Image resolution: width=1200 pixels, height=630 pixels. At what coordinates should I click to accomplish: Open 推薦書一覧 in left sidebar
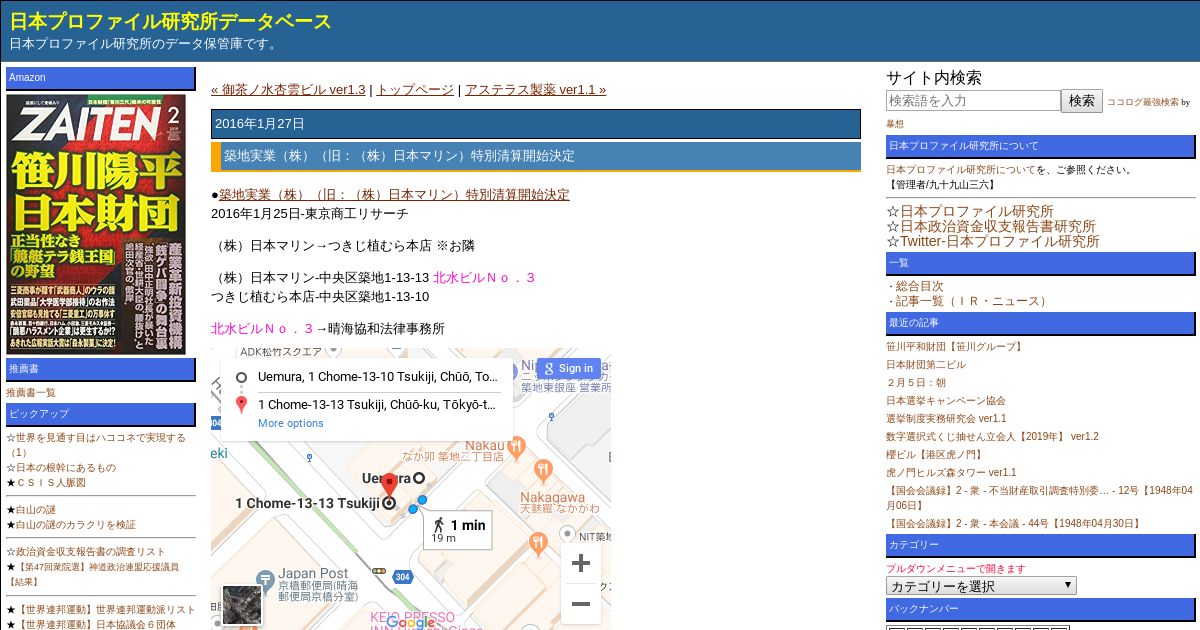tap(31, 393)
